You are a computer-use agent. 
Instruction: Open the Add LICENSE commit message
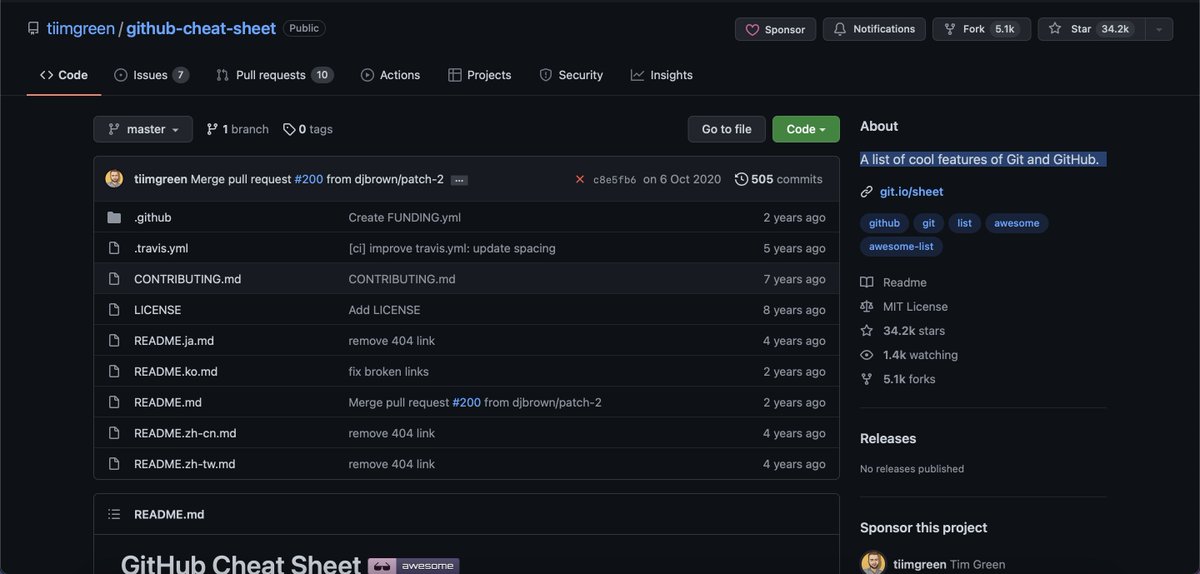384,310
